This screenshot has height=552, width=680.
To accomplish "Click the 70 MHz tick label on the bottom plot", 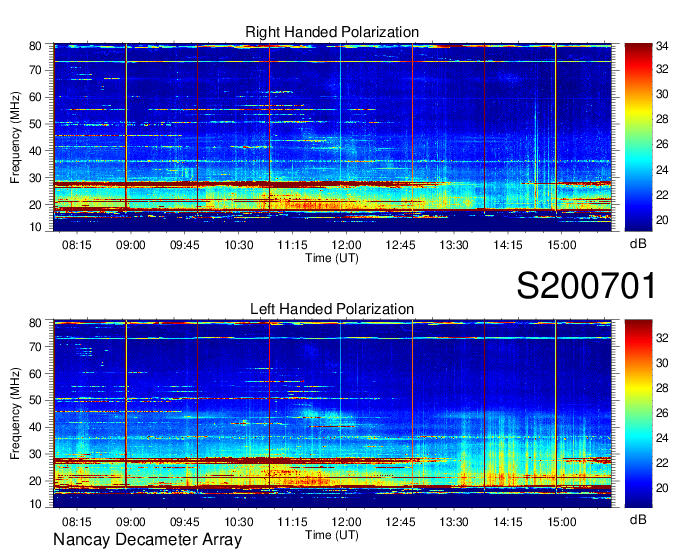I will tap(35, 347).
